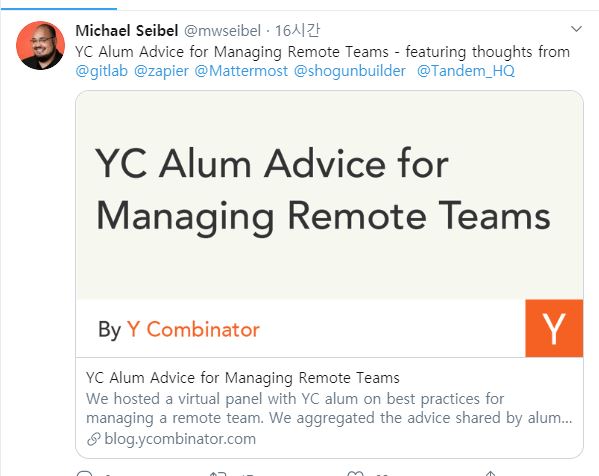
Task: Click the Michael Seibel display name
Action: click(127, 31)
